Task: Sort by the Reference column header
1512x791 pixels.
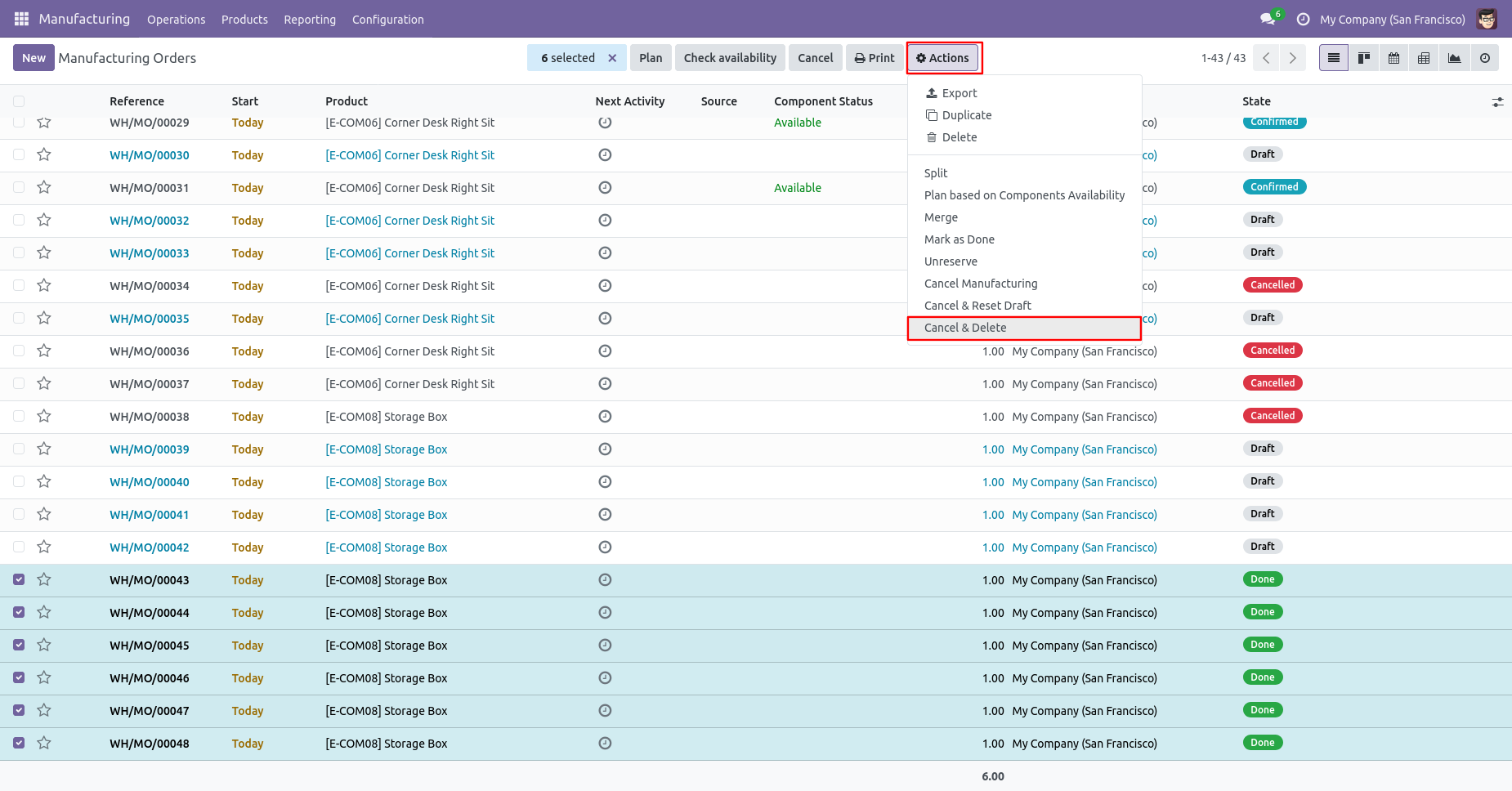Action: click(x=136, y=101)
